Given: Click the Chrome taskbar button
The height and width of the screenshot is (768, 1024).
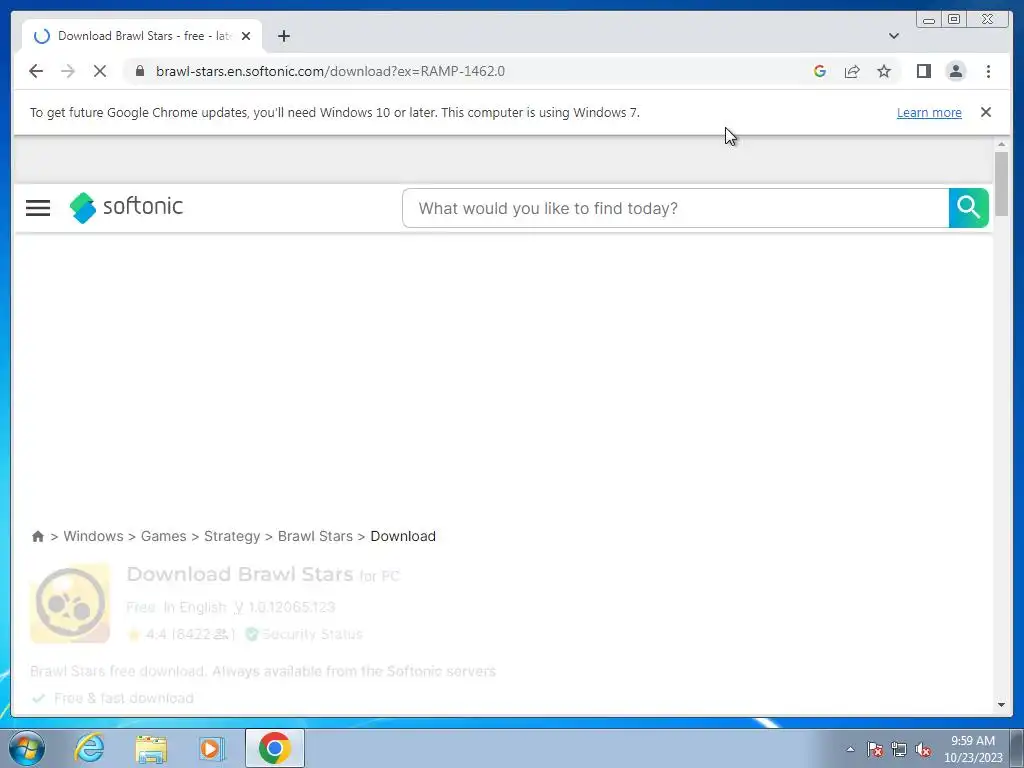Looking at the screenshot, I should [275, 748].
